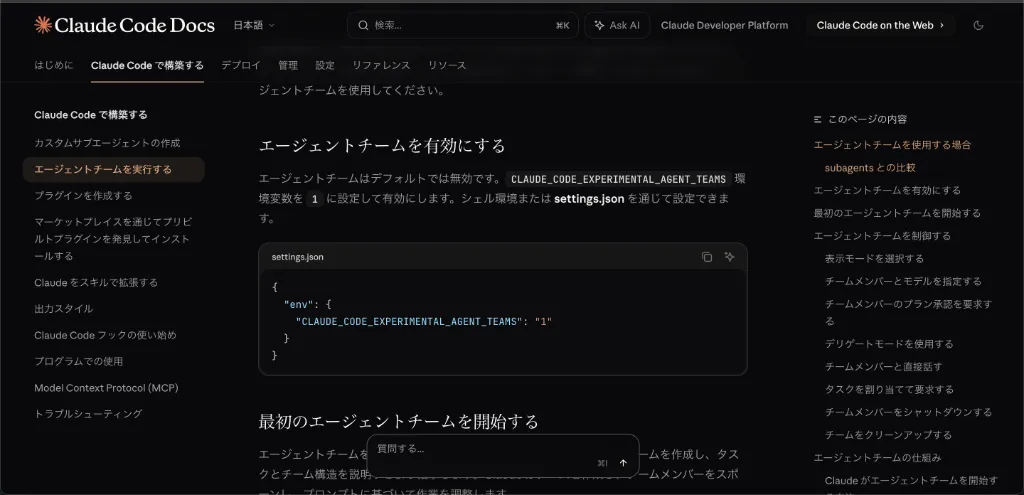Click the エージェントチームを有効にする heading
Image resolution: width=1024 pixels, height=495 pixels.
tap(382, 145)
